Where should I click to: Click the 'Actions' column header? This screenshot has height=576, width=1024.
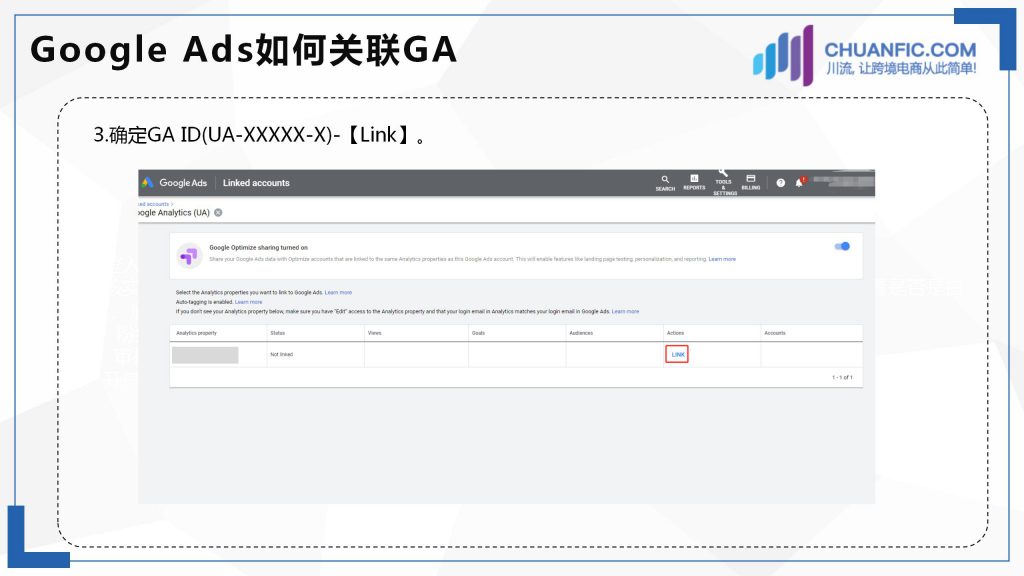675,333
